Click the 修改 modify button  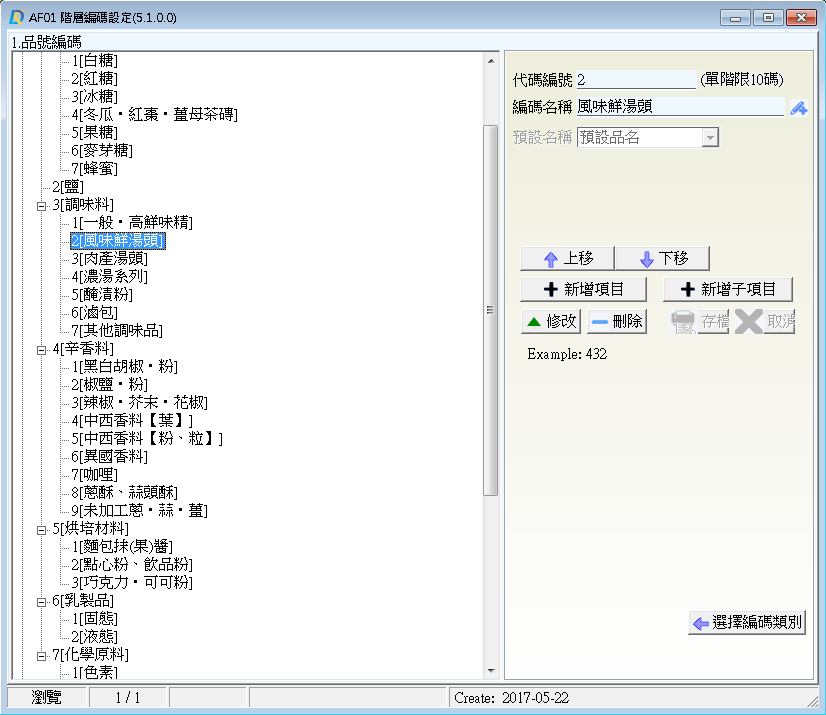click(551, 321)
